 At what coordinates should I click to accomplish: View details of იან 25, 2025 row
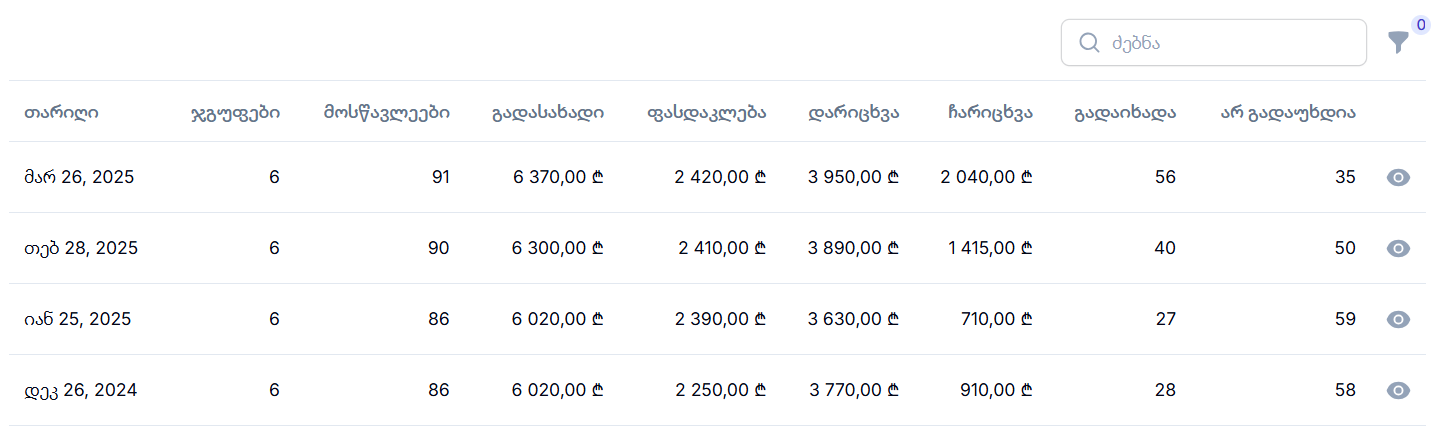point(1399,320)
